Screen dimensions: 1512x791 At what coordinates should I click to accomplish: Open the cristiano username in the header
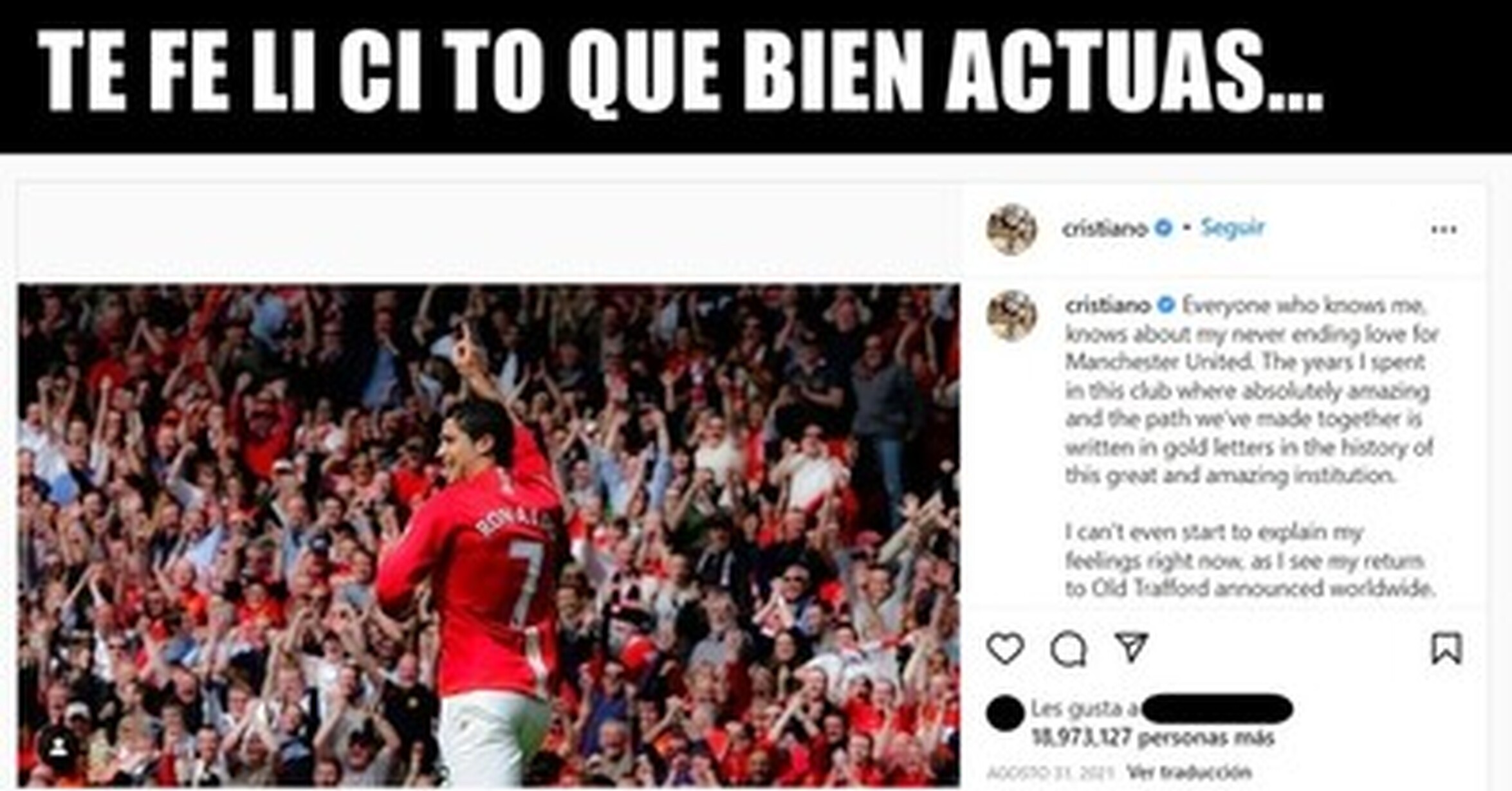1105,228
